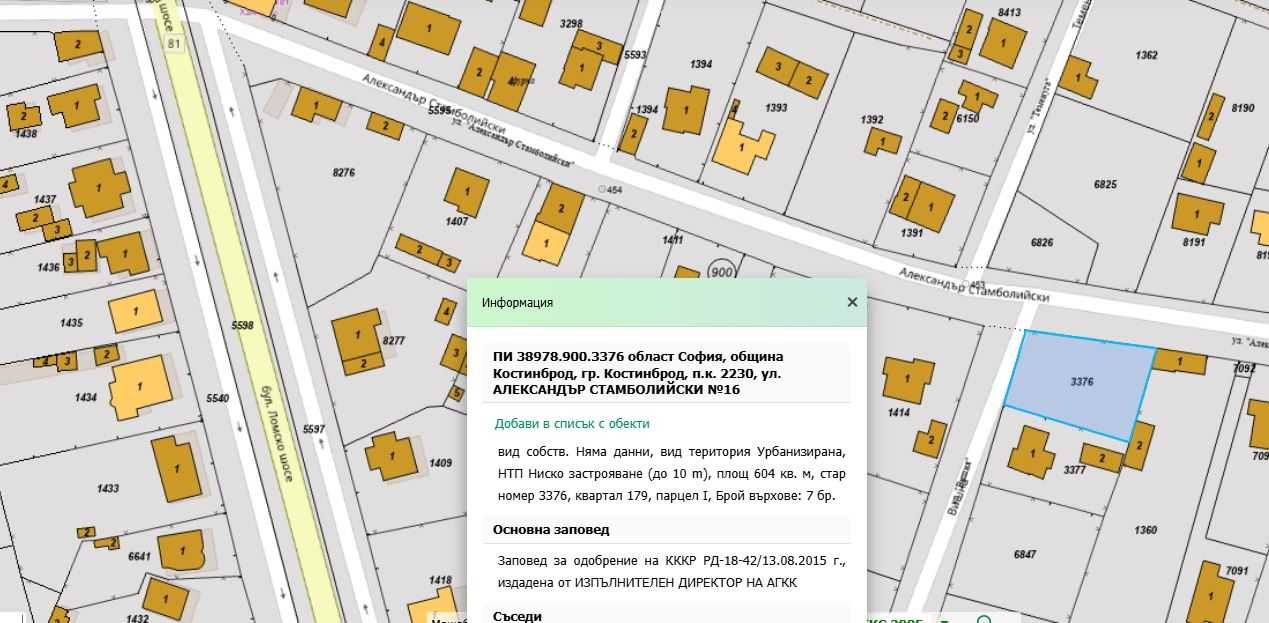
Task: Click the parcel label 8277
Action: (x=393, y=341)
